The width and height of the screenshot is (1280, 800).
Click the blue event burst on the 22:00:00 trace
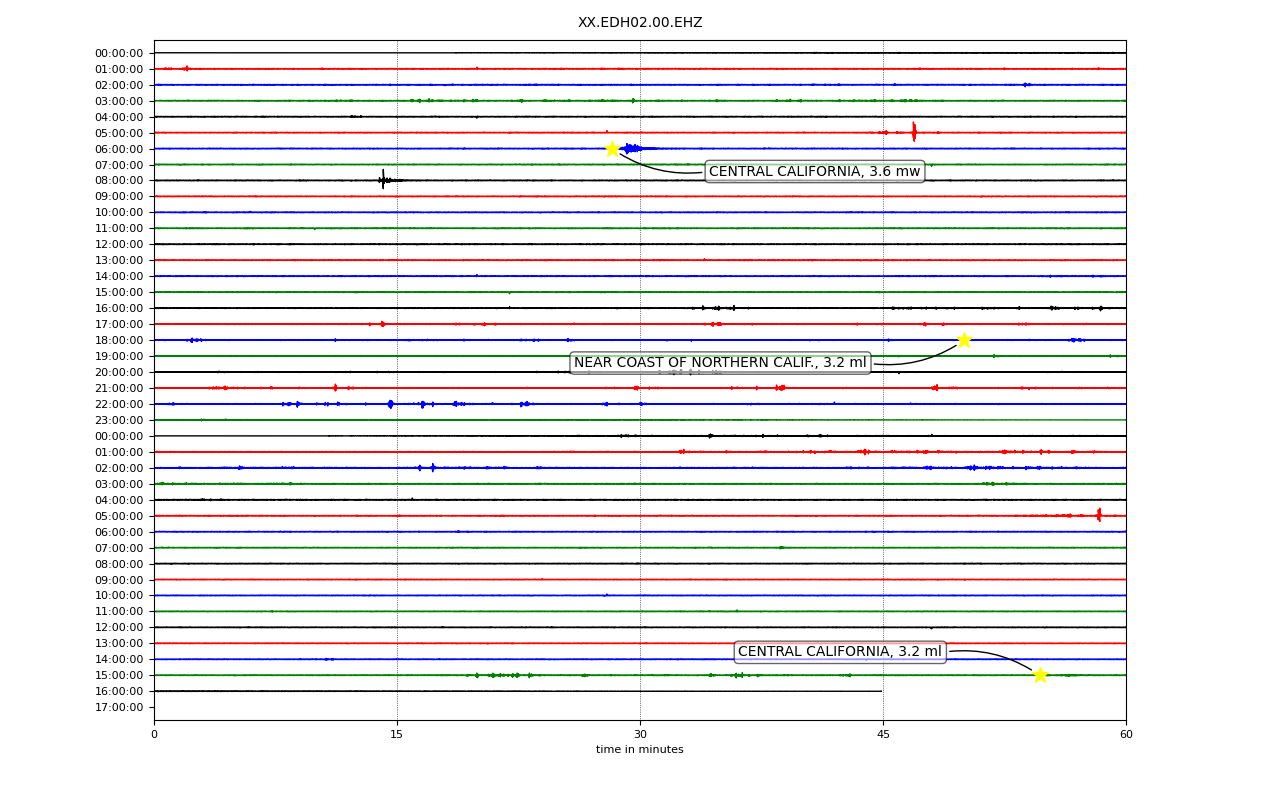pyautogui.click(x=390, y=404)
